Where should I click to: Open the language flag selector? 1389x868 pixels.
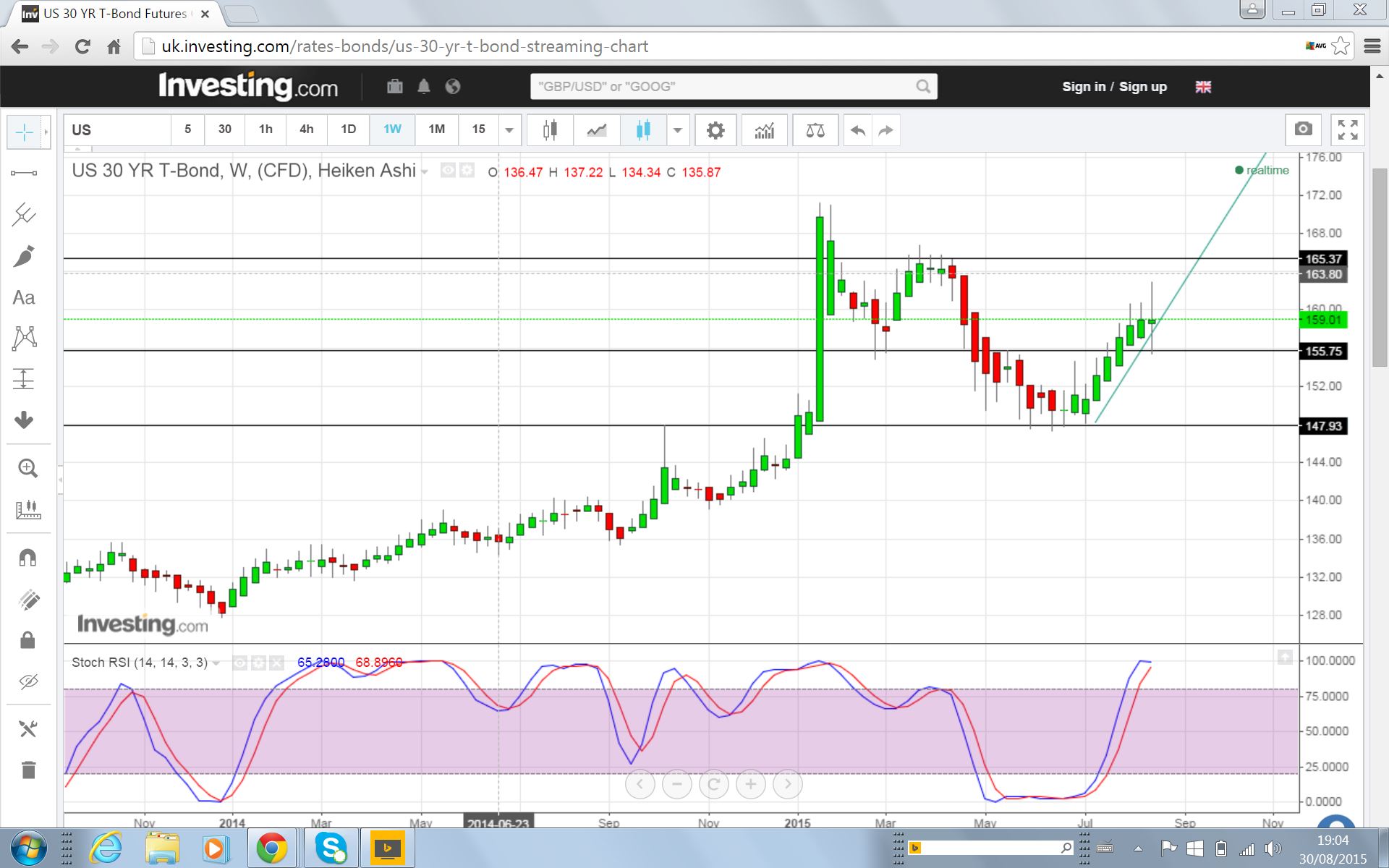[x=1203, y=87]
